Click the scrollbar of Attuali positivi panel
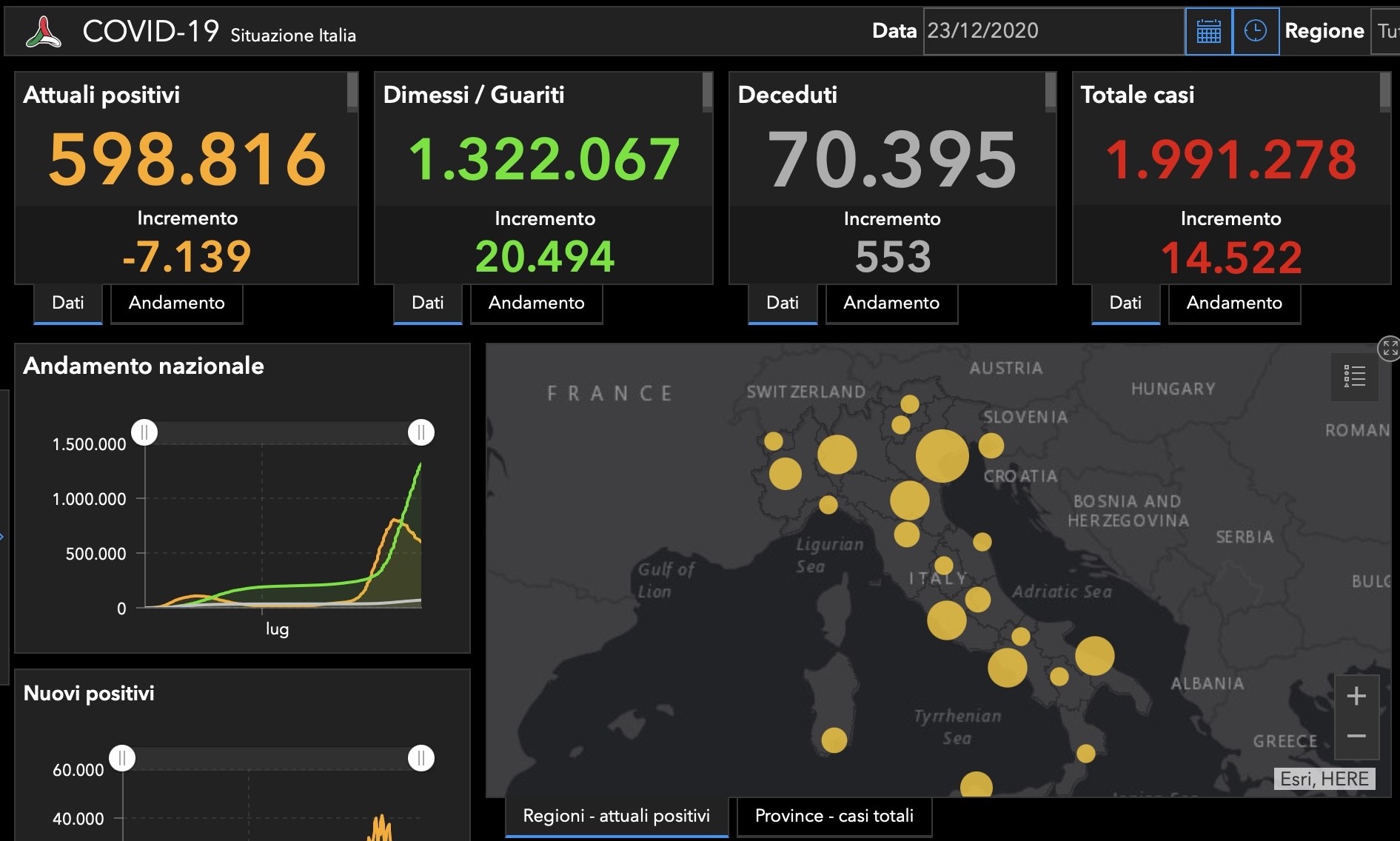The image size is (1400, 841). 352,93
